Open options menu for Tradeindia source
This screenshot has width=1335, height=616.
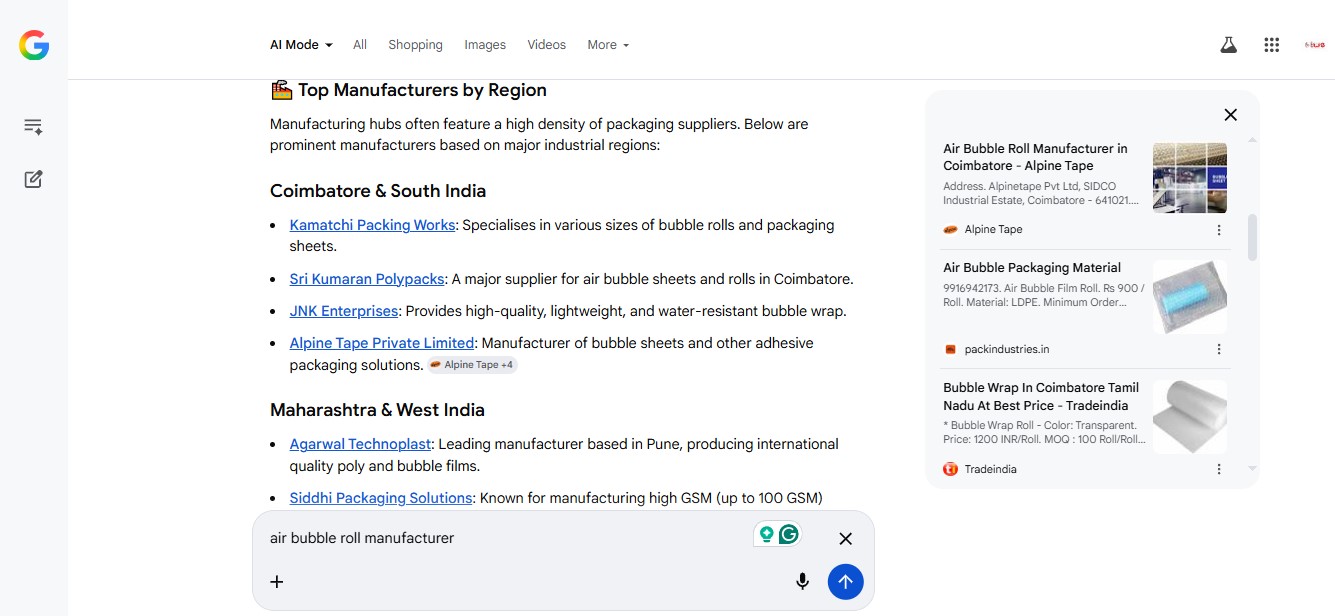click(1219, 469)
